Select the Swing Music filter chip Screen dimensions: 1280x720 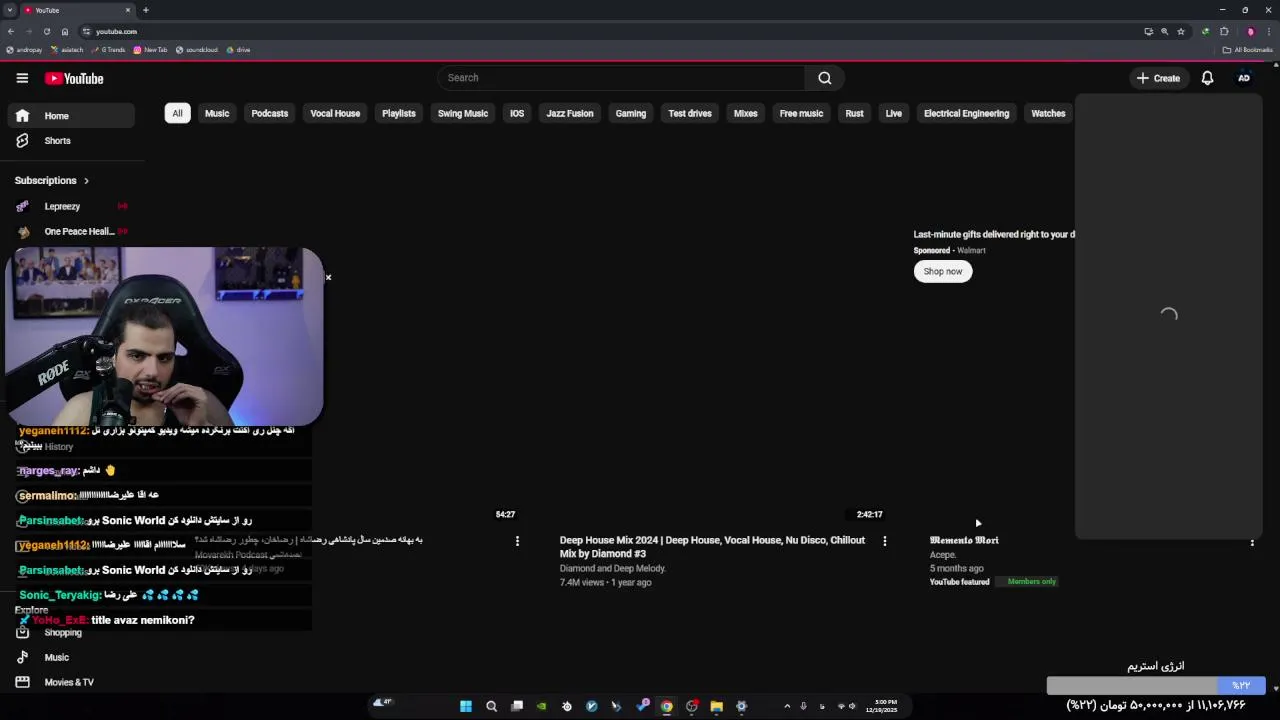463,114
